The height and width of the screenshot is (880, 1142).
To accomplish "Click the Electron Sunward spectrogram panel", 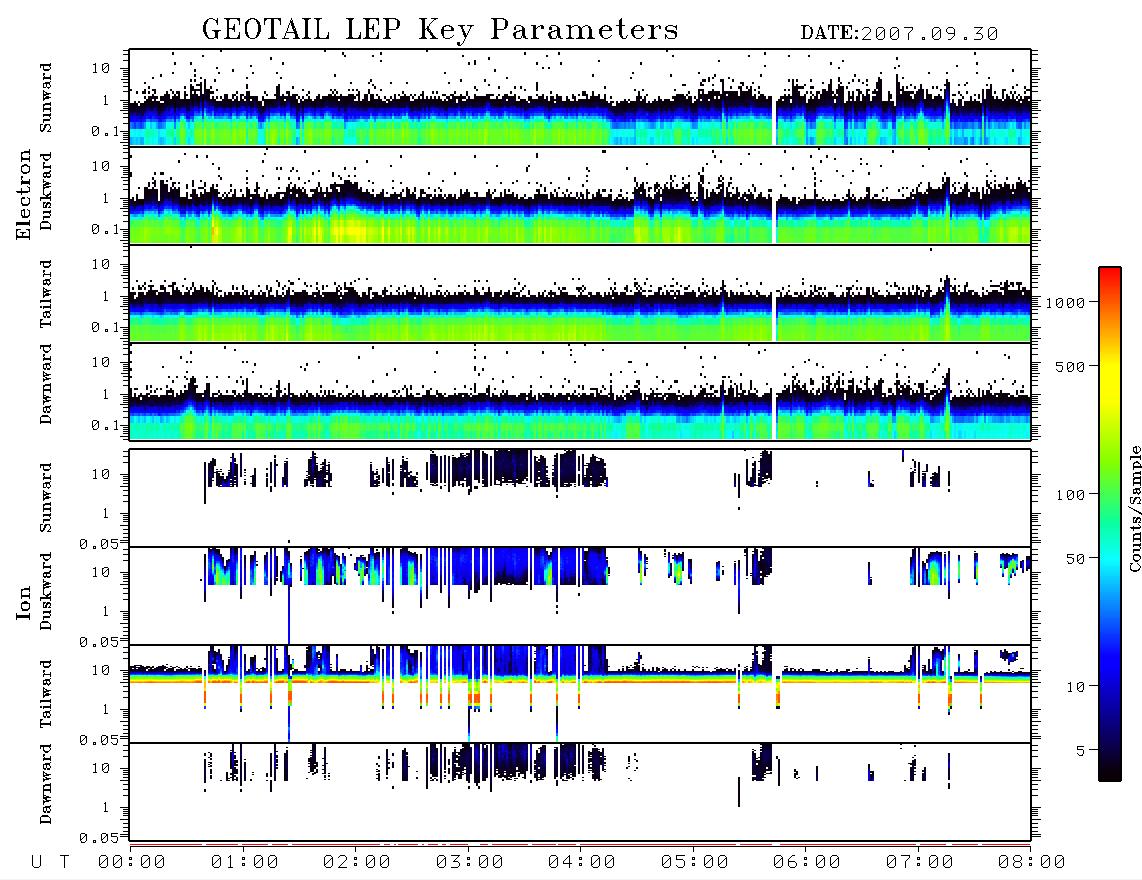I will (x=580, y=97).
